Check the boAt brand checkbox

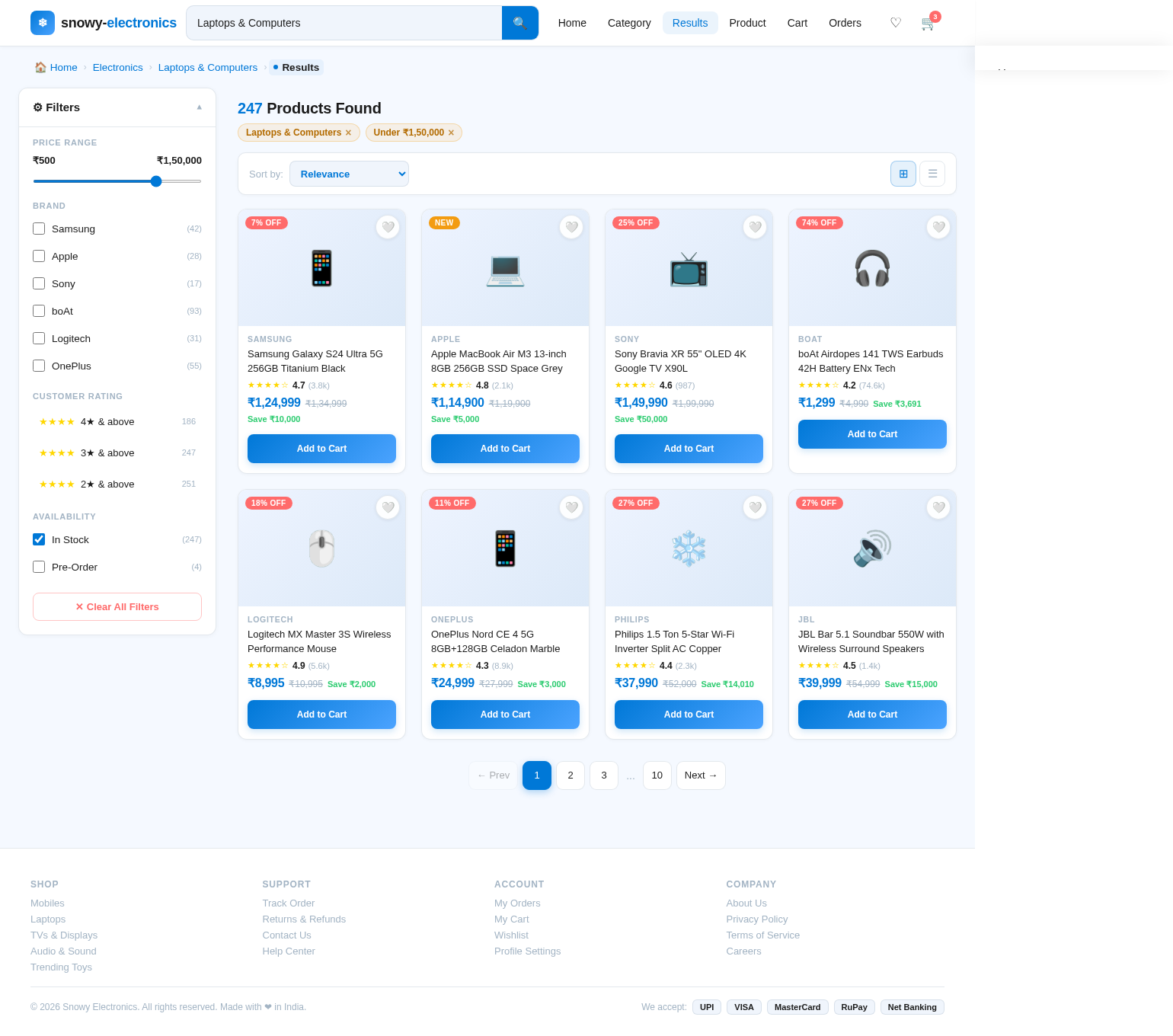39,311
